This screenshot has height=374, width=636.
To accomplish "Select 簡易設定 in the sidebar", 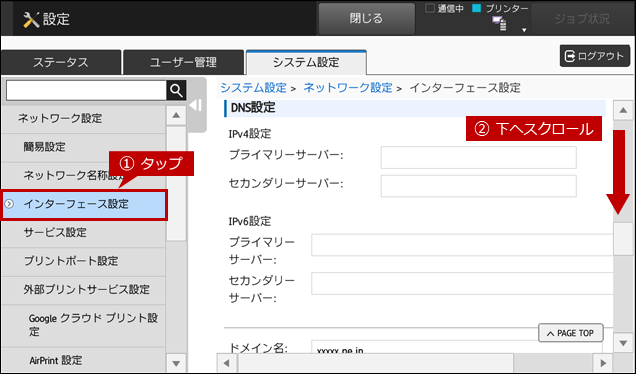I will (x=84, y=147).
